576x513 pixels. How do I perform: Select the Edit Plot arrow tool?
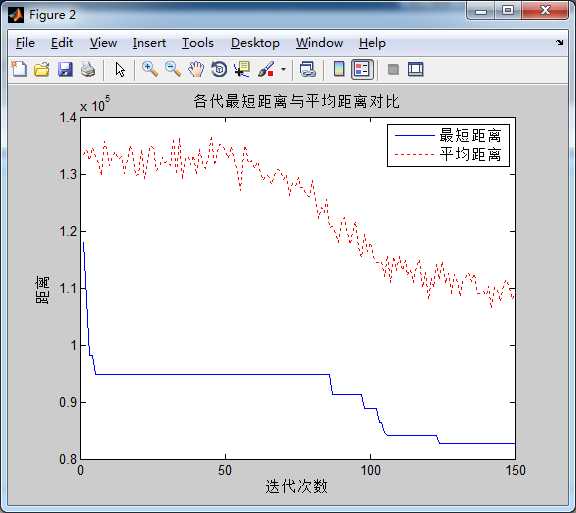tap(120, 69)
